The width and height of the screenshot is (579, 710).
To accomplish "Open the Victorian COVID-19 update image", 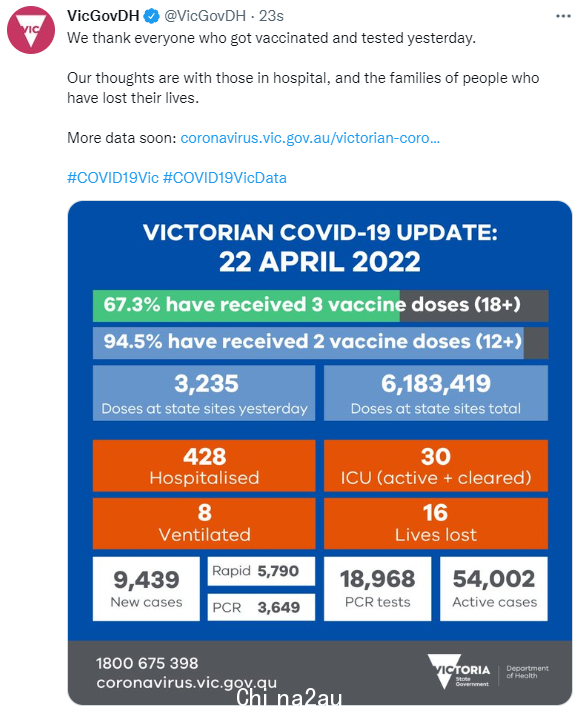I will click(320, 452).
